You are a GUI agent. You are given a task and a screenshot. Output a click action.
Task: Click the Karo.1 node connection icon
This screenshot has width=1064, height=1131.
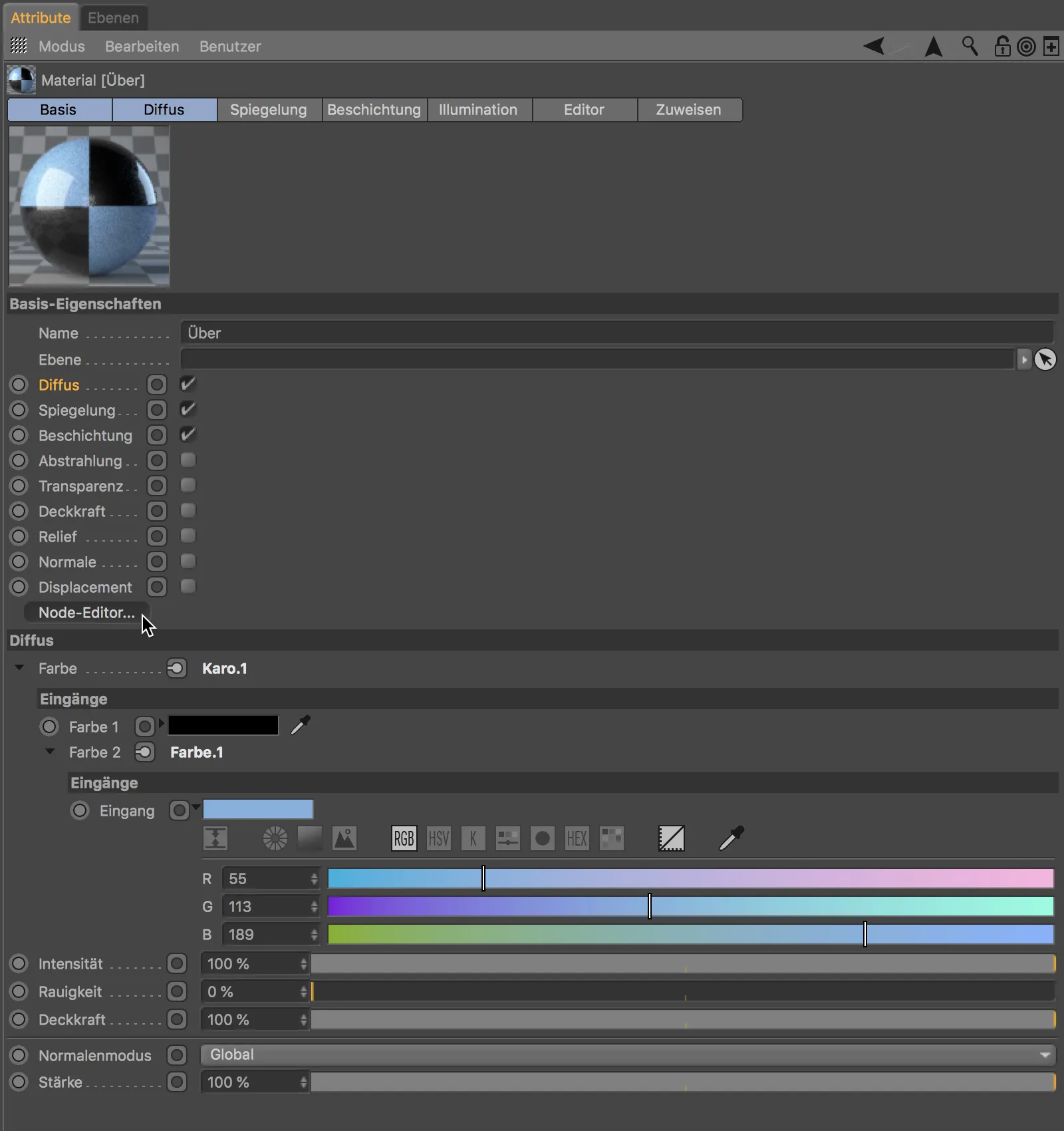tap(177, 668)
